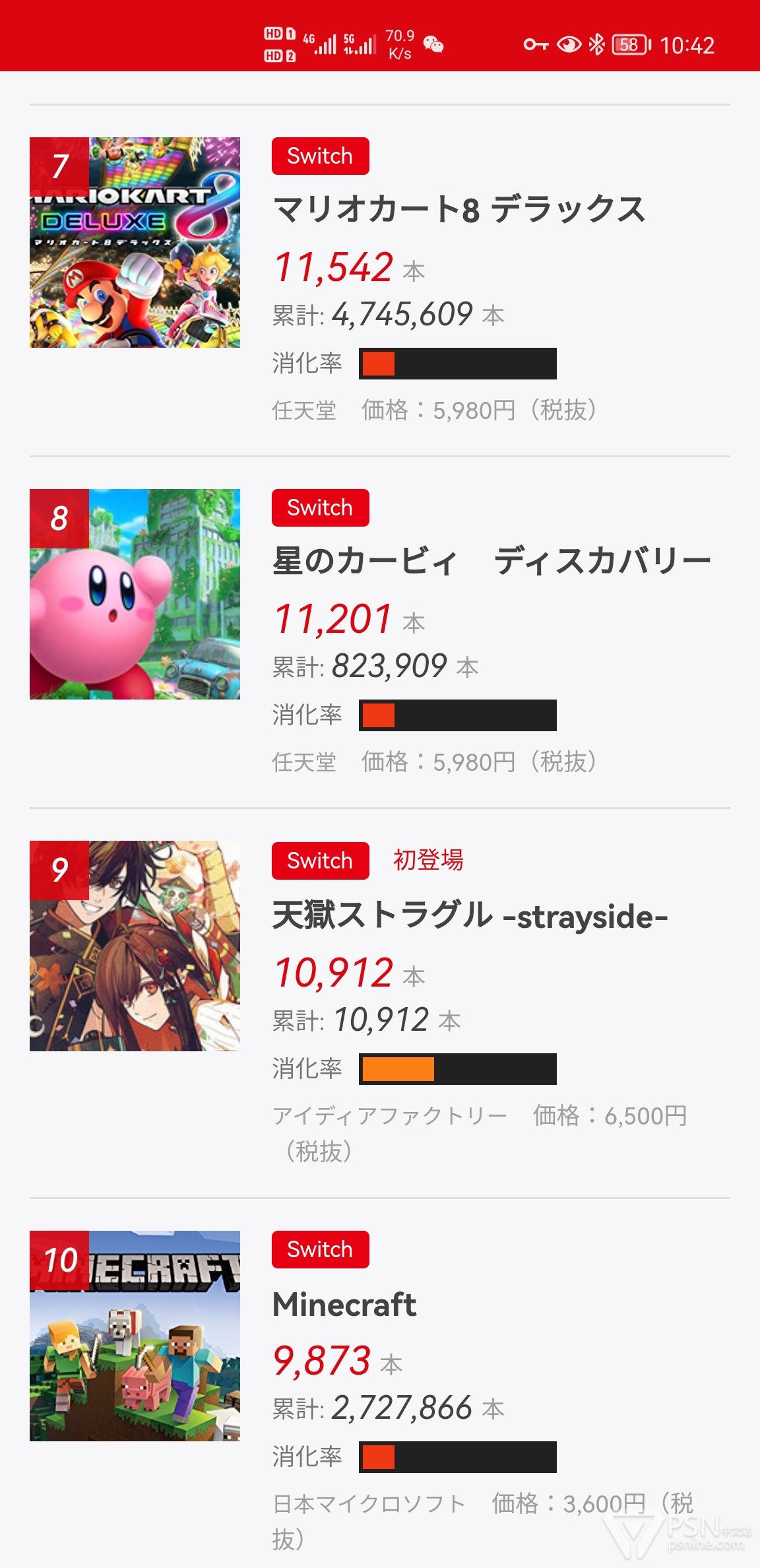Tap the Switch tag above Minecraft title
This screenshot has height=1568, width=760.
click(x=320, y=1249)
